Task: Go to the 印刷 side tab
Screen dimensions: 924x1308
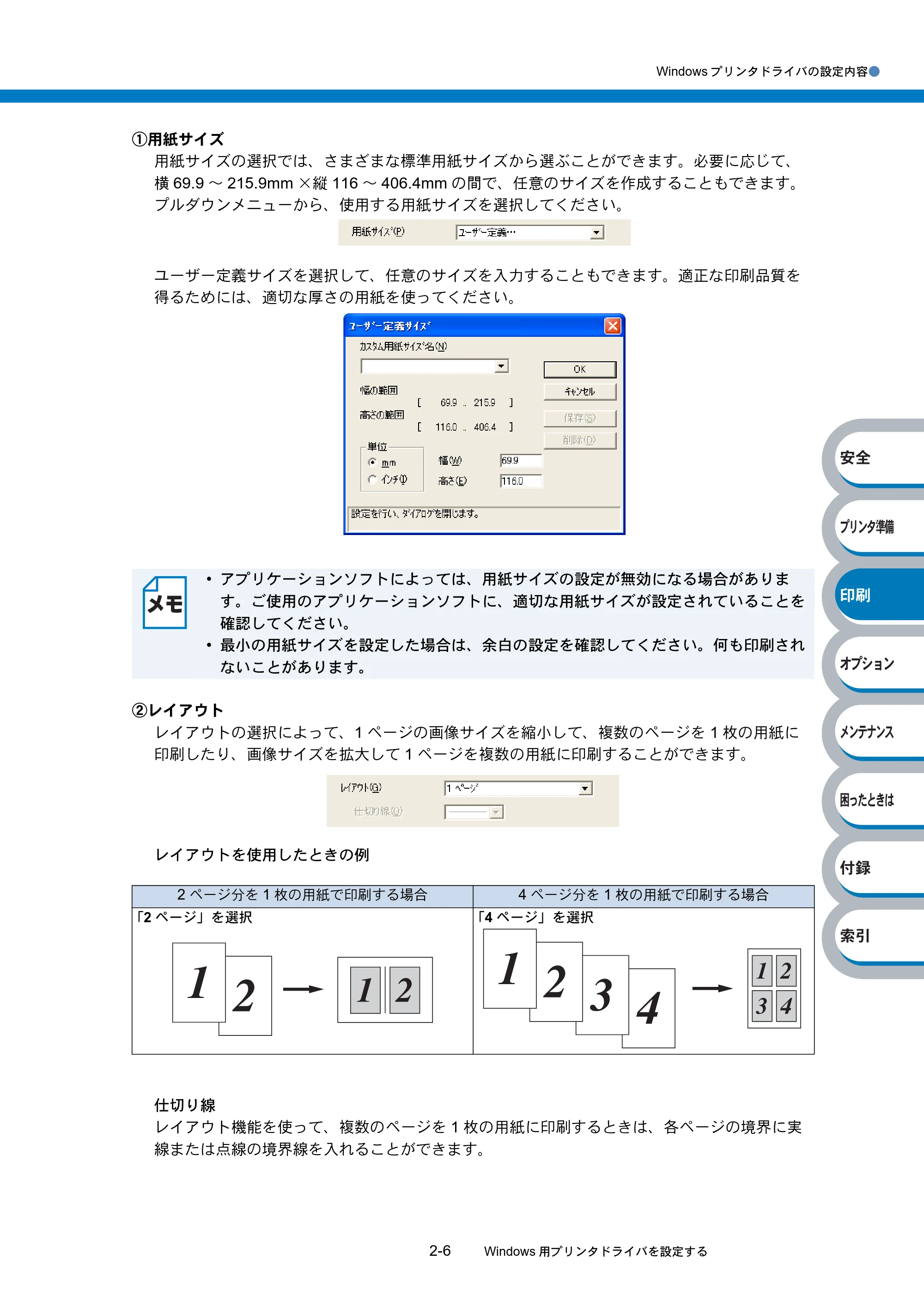Action: 880,595
